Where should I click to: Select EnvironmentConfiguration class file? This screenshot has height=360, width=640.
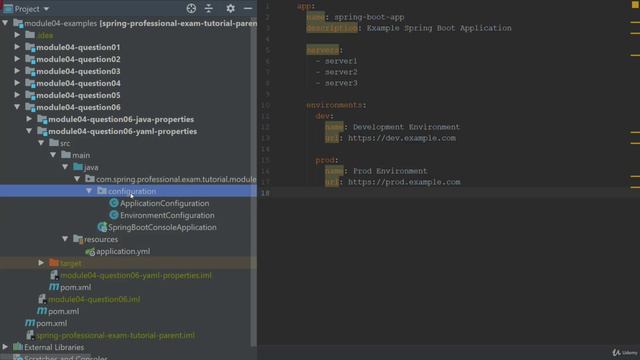click(167, 215)
